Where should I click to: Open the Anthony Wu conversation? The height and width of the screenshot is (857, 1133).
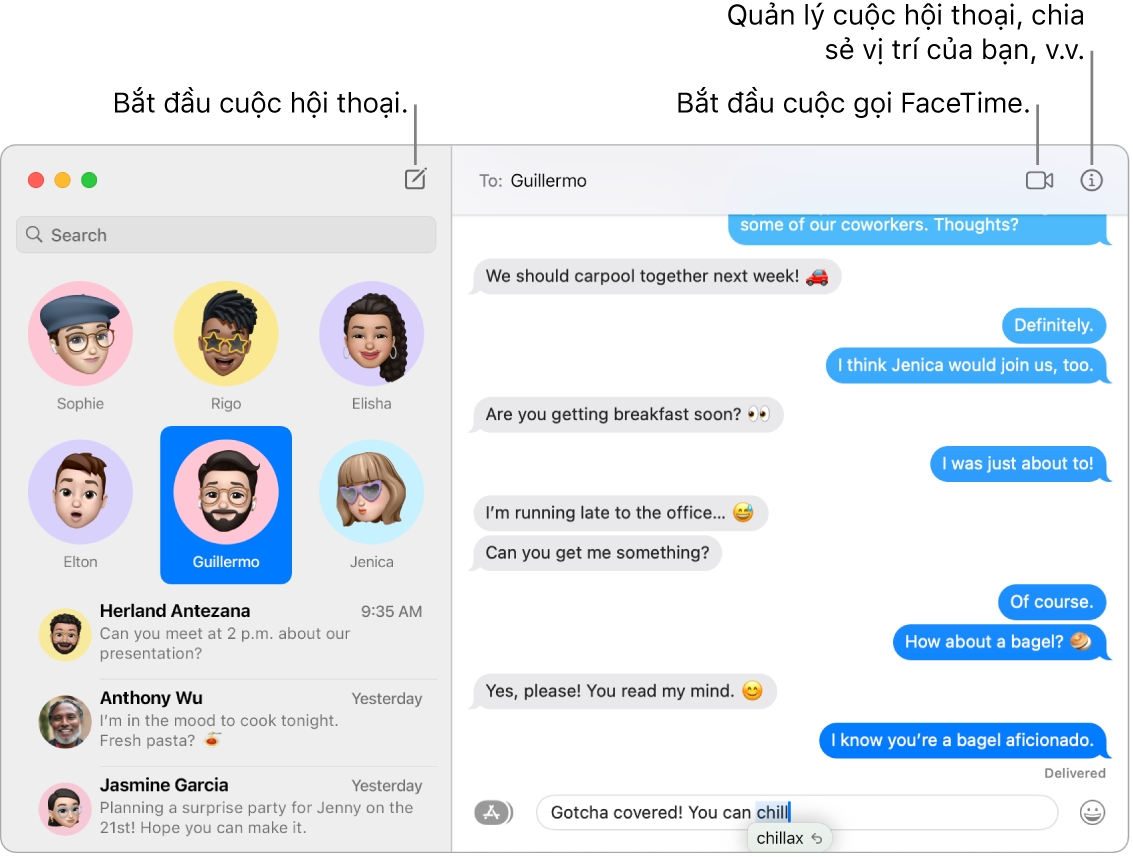[231, 720]
